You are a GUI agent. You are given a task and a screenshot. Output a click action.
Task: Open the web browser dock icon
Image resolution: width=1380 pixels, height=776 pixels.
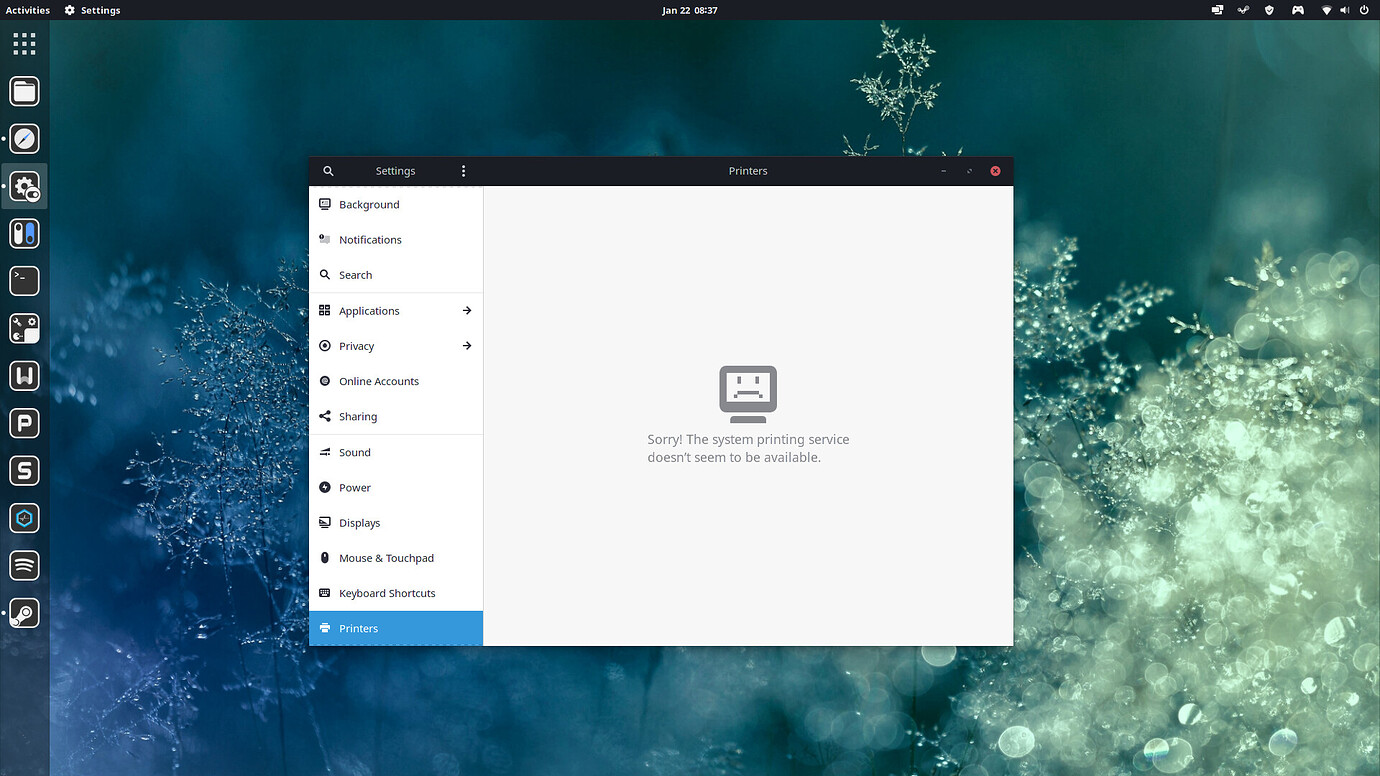pos(24,139)
